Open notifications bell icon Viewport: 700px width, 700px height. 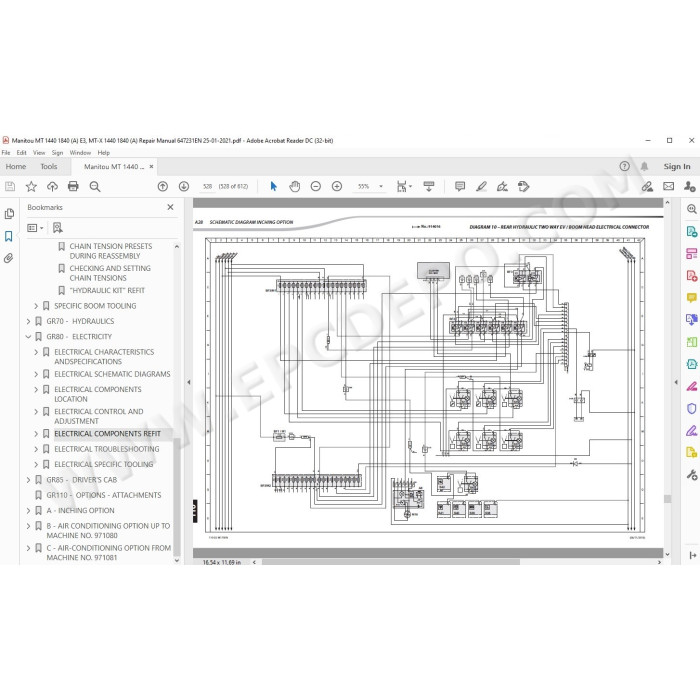(x=644, y=166)
